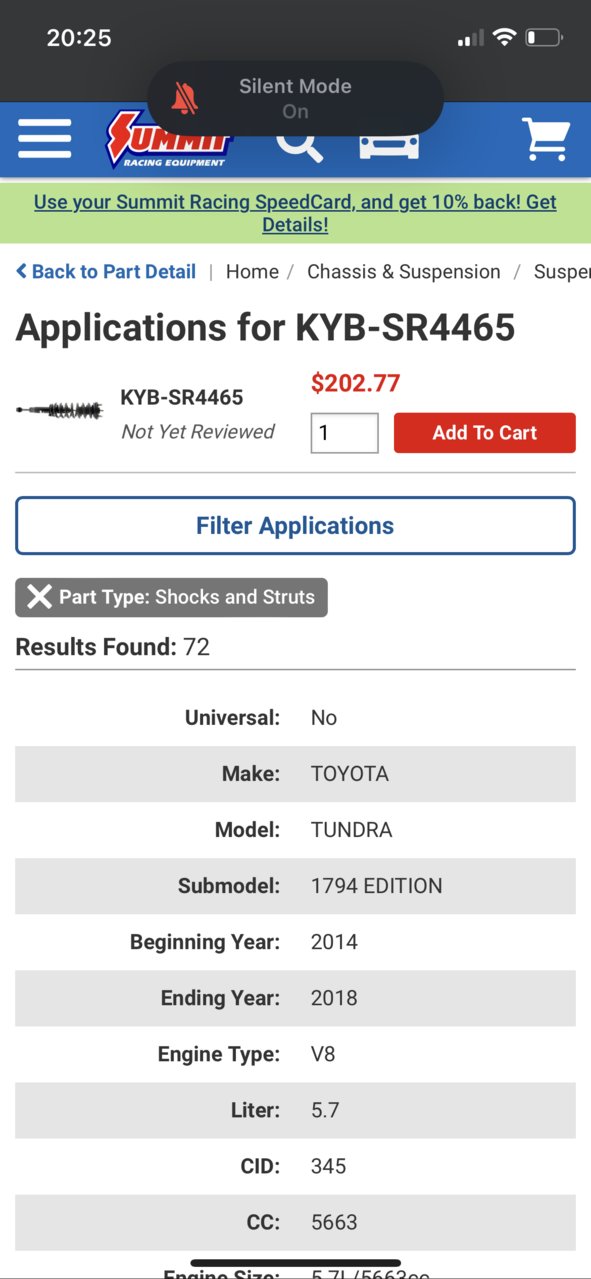Viewport: 591px width, 1279px height.
Task: Select the TUNDRA model row
Action: click(x=295, y=830)
